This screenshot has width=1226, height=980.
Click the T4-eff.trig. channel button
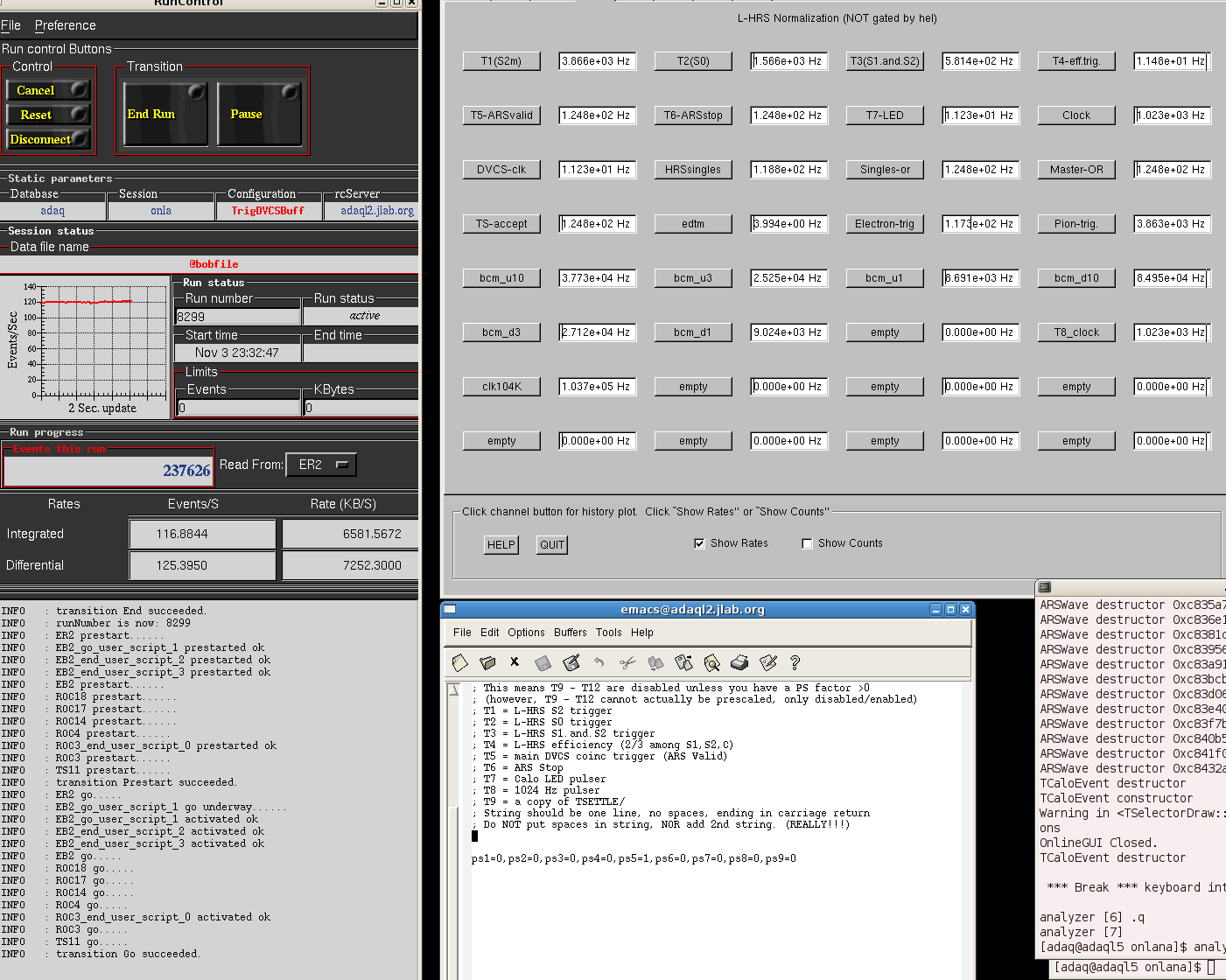pyautogui.click(x=1076, y=61)
